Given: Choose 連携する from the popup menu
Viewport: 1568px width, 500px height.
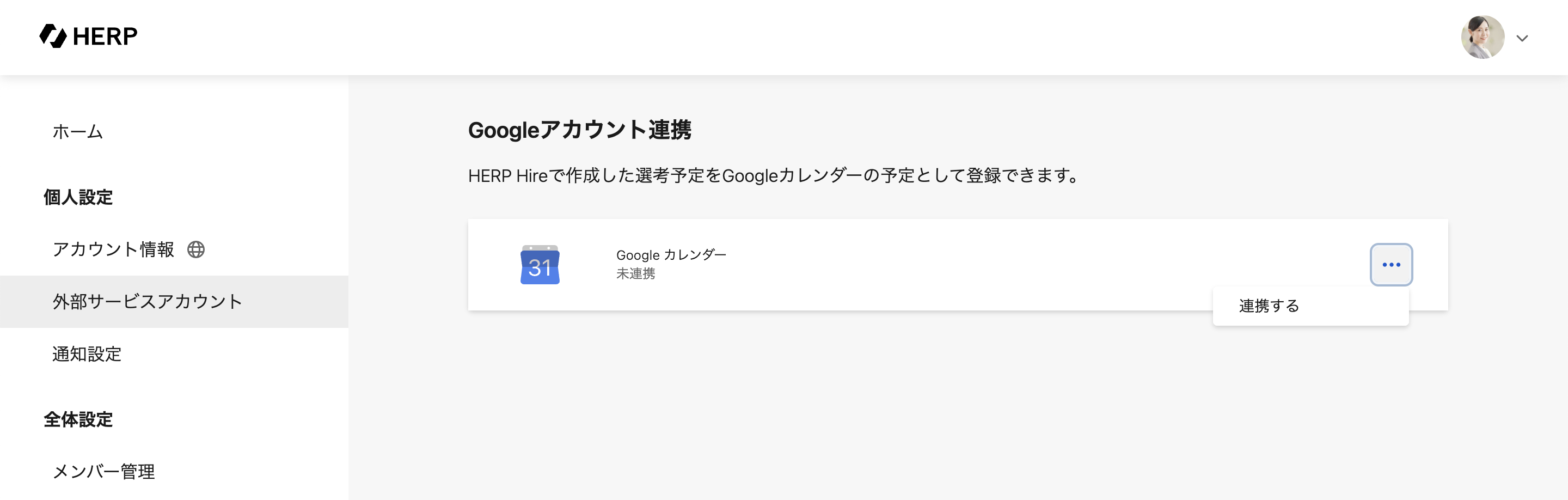Looking at the screenshot, I should tap(1269, 306).
